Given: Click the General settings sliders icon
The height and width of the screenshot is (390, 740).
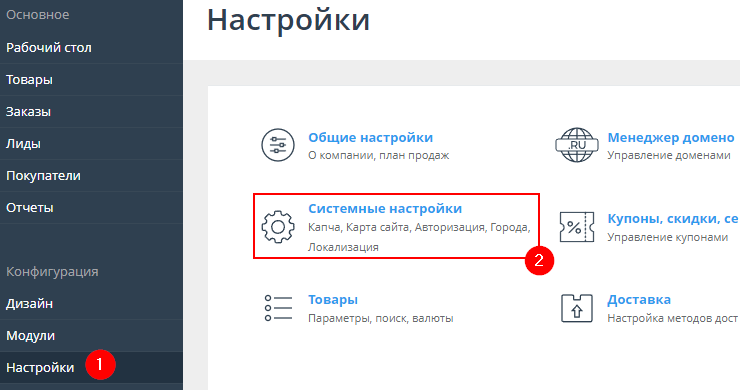Looking at the screenshot, I should point(278,145).
